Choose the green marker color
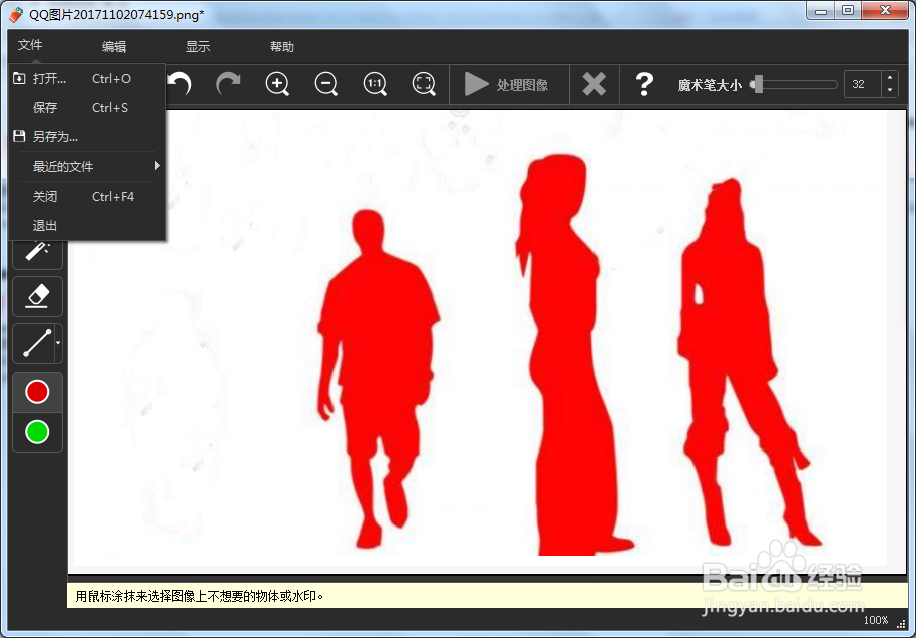Screen dimensions: 916x638 tap(37, 432)
